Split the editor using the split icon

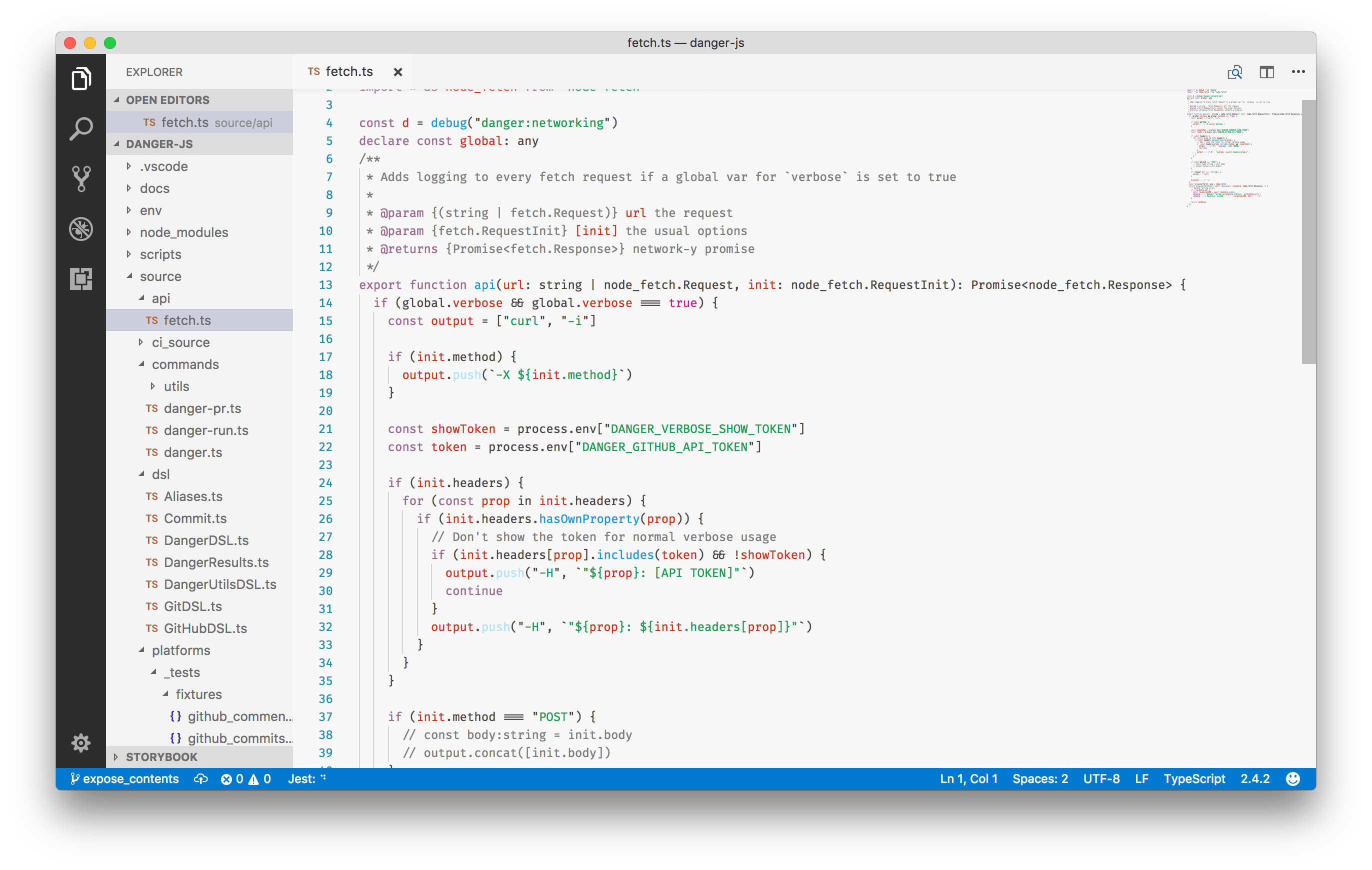click(1267, 72)
